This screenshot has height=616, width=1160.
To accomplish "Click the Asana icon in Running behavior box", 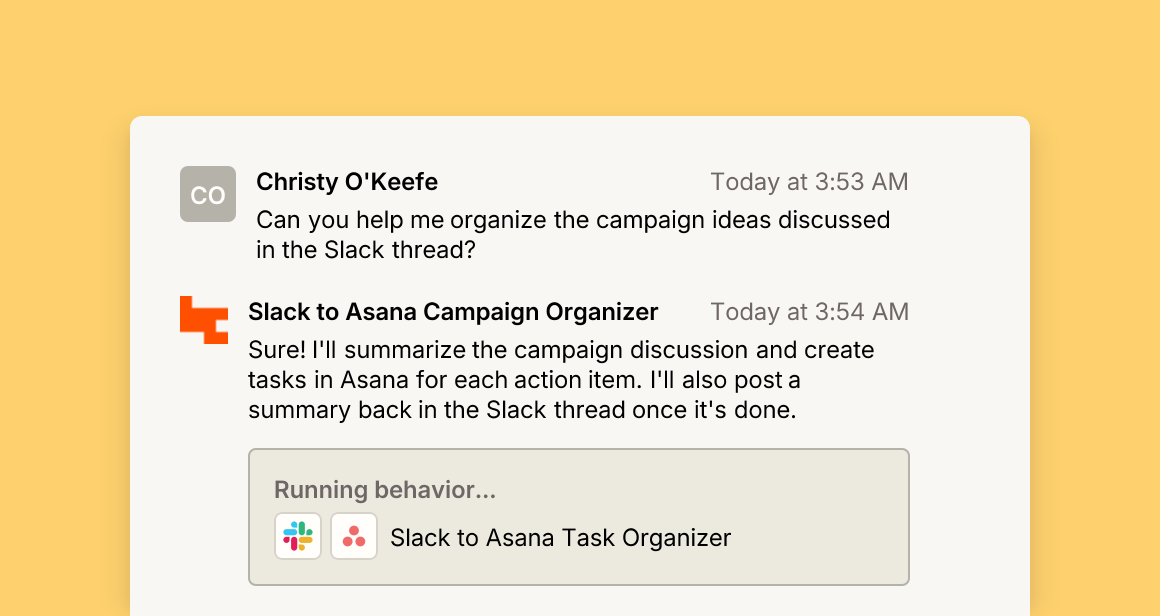I will 354,536.
